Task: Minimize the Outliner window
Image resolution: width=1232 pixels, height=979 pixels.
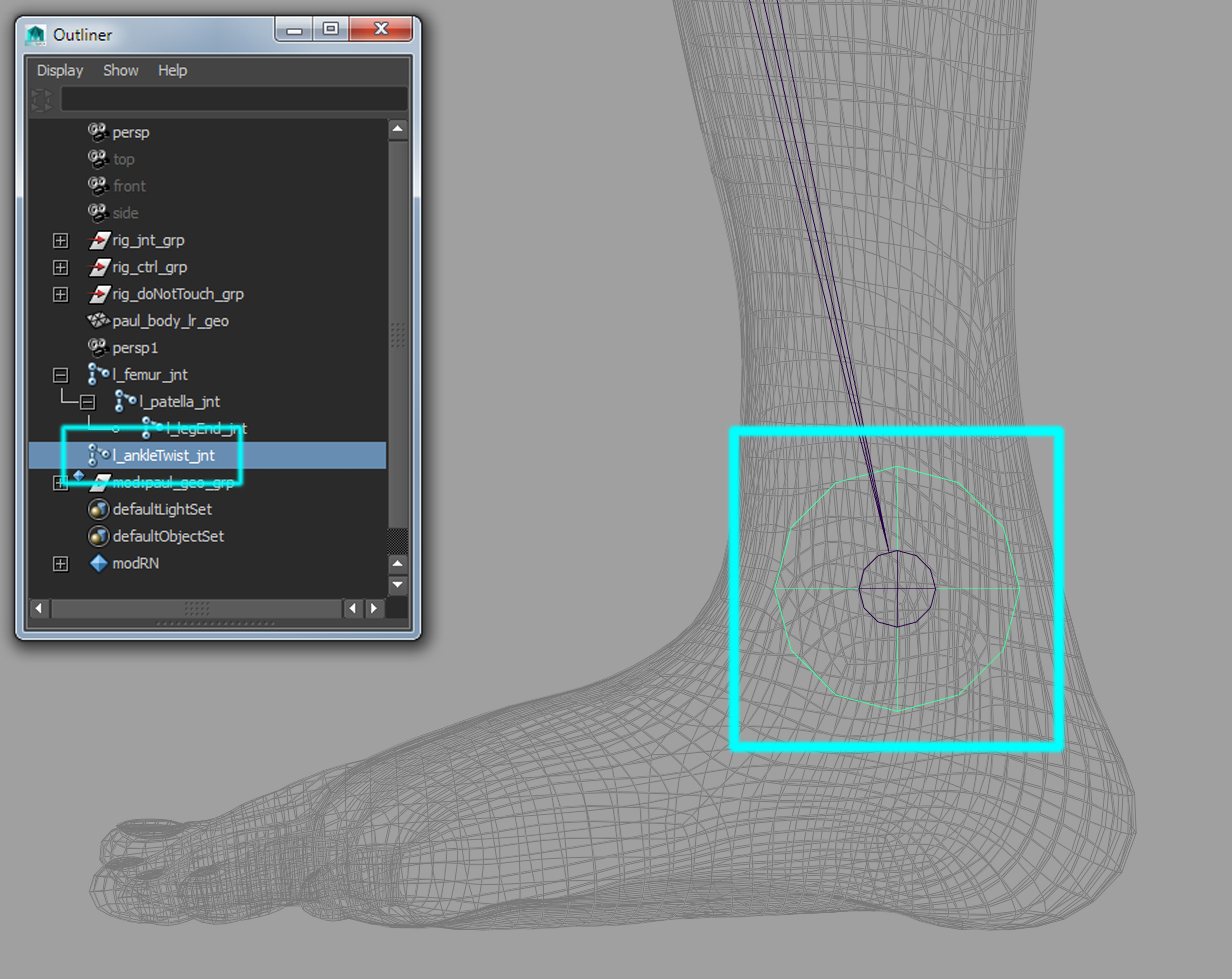Action: [x=295, y=29]
